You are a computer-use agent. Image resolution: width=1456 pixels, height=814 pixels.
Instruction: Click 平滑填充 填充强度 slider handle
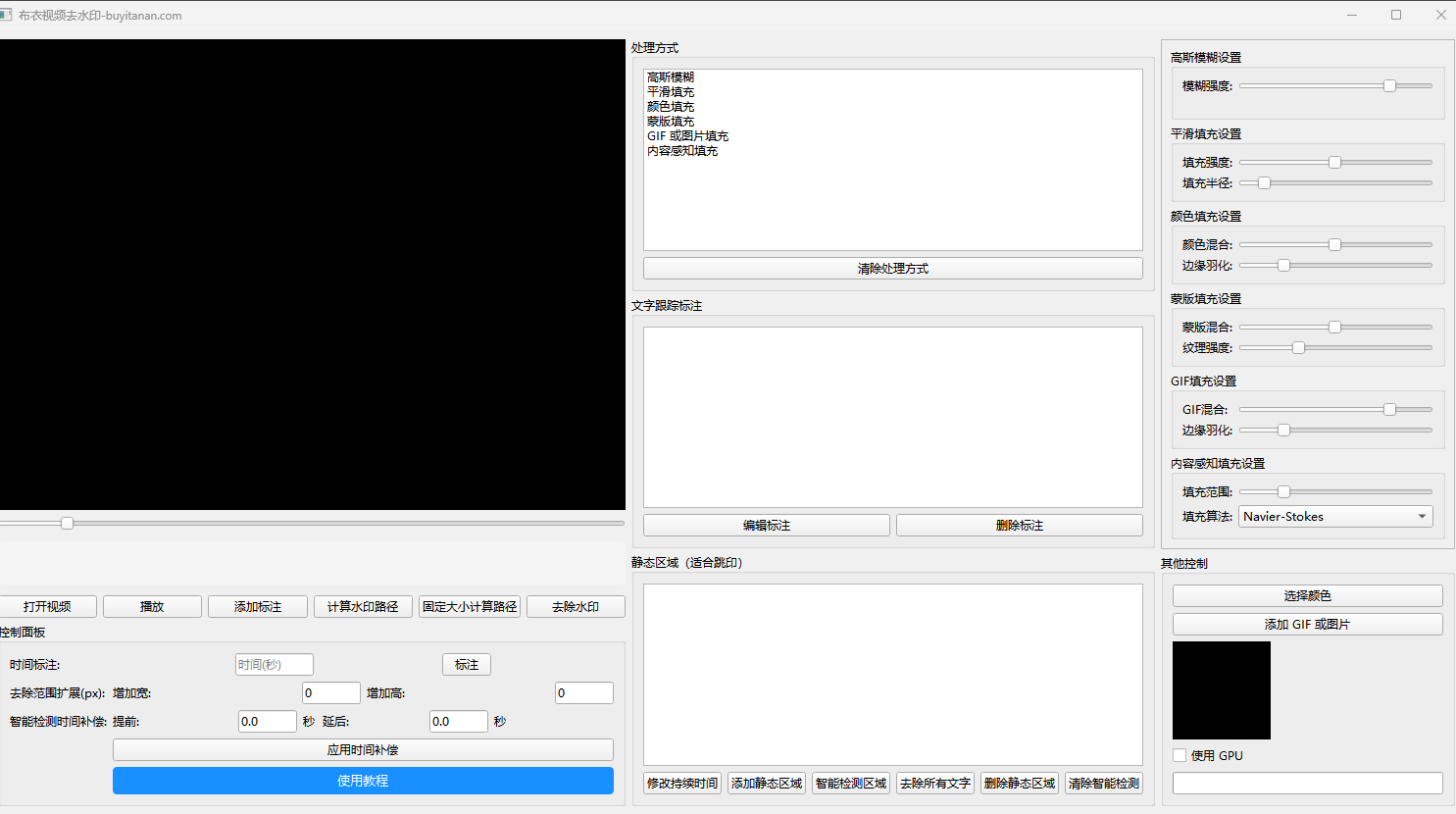1334,163
